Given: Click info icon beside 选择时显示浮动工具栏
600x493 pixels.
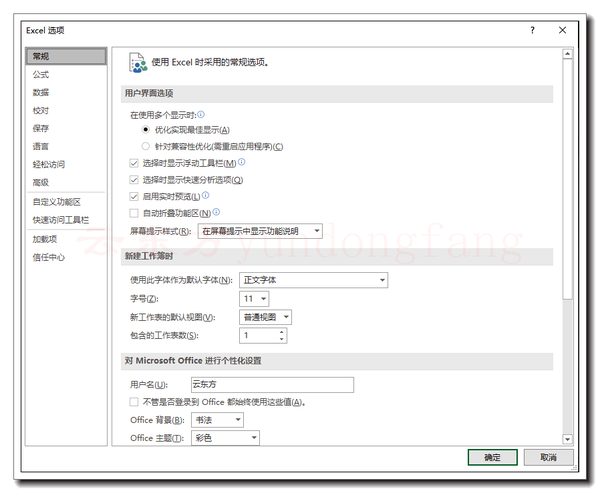Looking at the screenshot, I should [241, 162].
